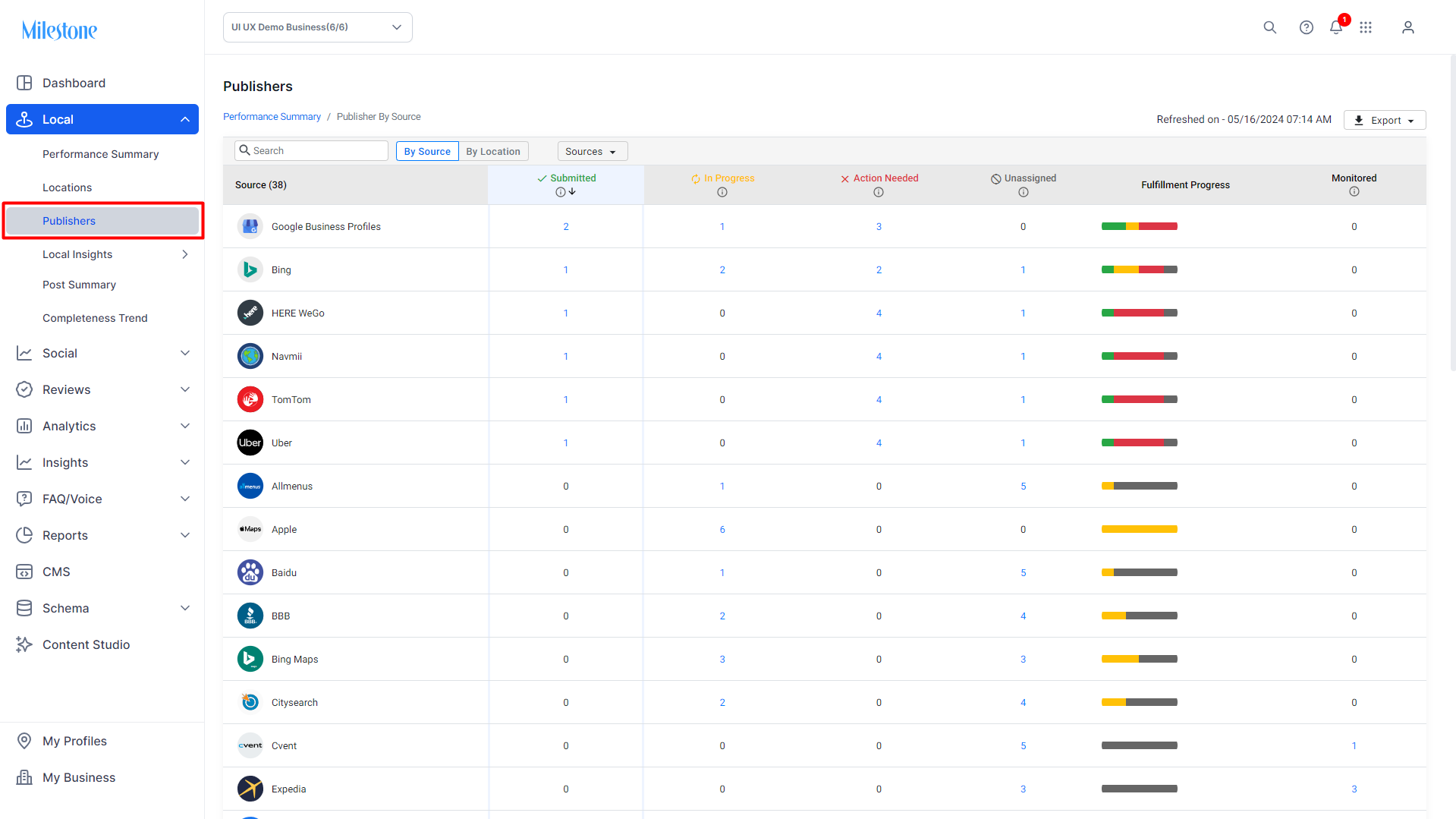Open notifications bell icon
The width and height of the screenshot is (1456, 819).
1336,27
